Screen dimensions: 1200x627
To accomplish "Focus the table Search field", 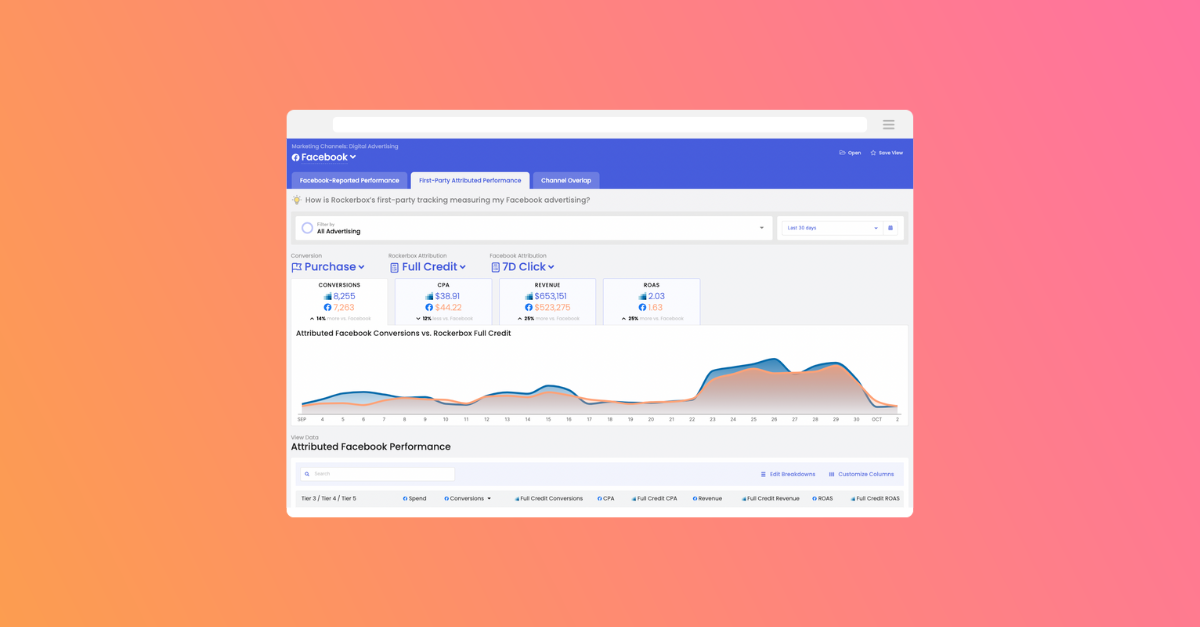I will tap(378, 474).
